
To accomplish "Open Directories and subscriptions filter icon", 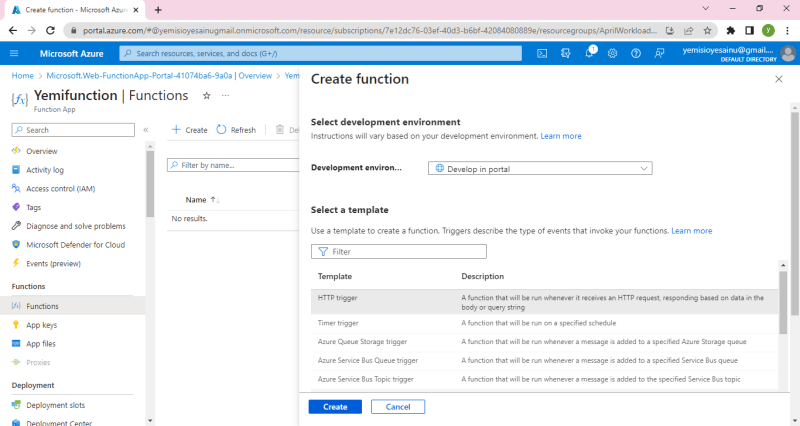I will point(565,53).
